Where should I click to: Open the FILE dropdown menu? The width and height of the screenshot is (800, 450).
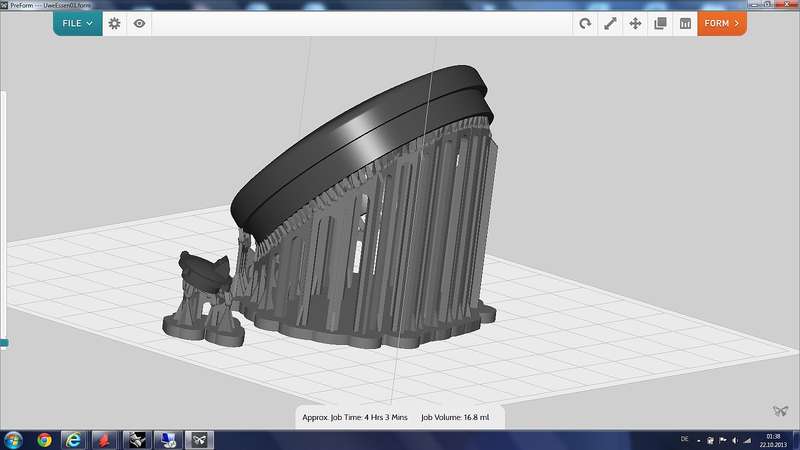click(x=78, y=23)
